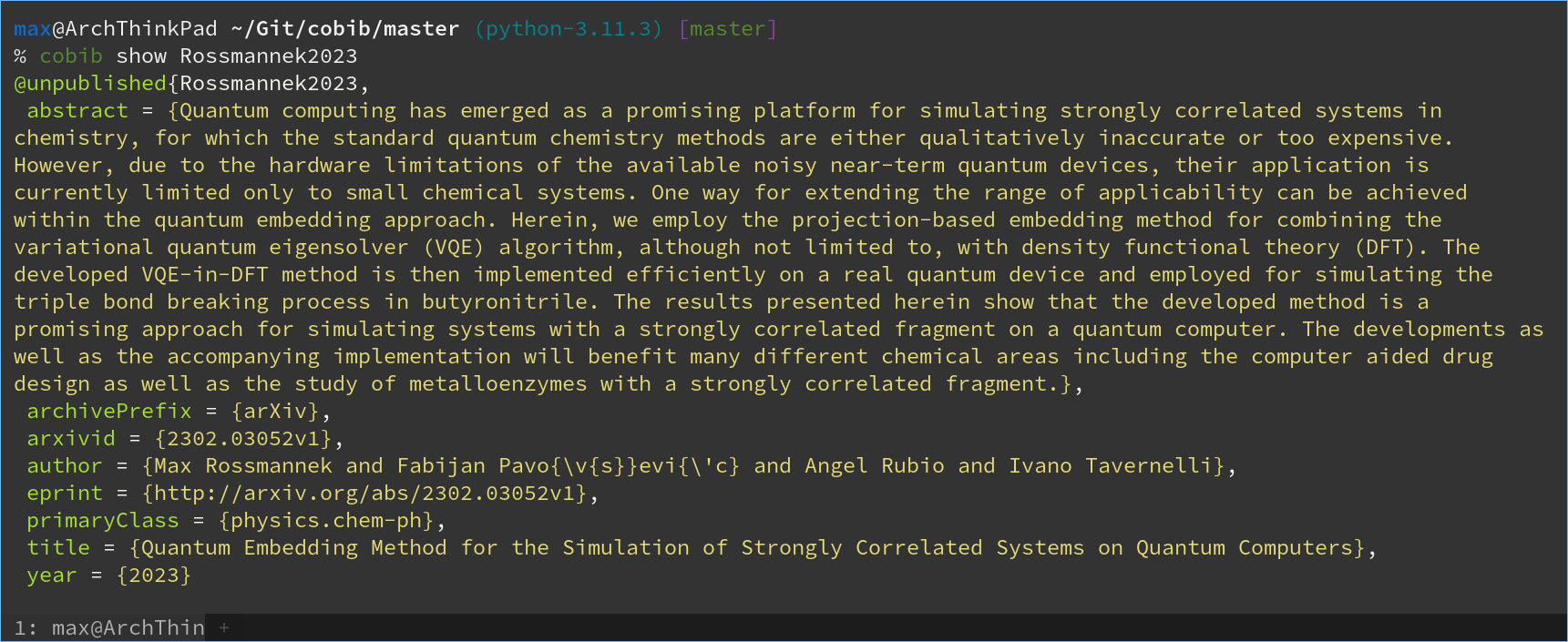
Task: Click the 'archivePrefix' field name
Action: (x=109, y=412)
